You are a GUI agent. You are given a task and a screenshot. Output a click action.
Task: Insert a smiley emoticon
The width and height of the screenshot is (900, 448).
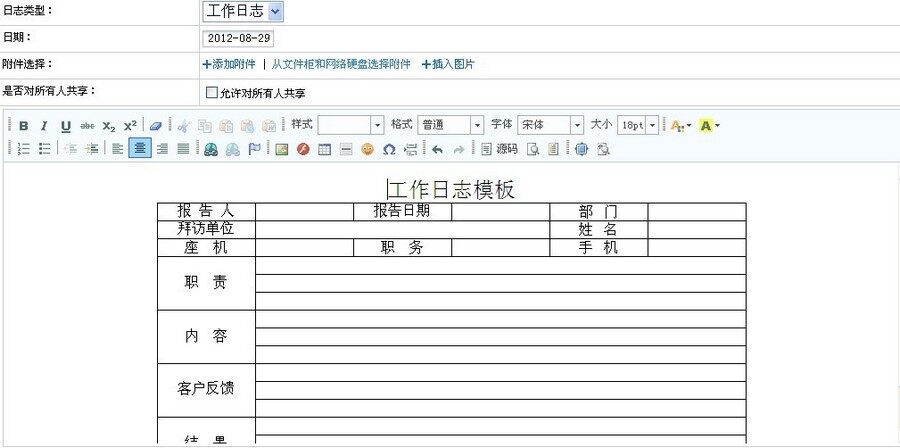tap(367, 149)
